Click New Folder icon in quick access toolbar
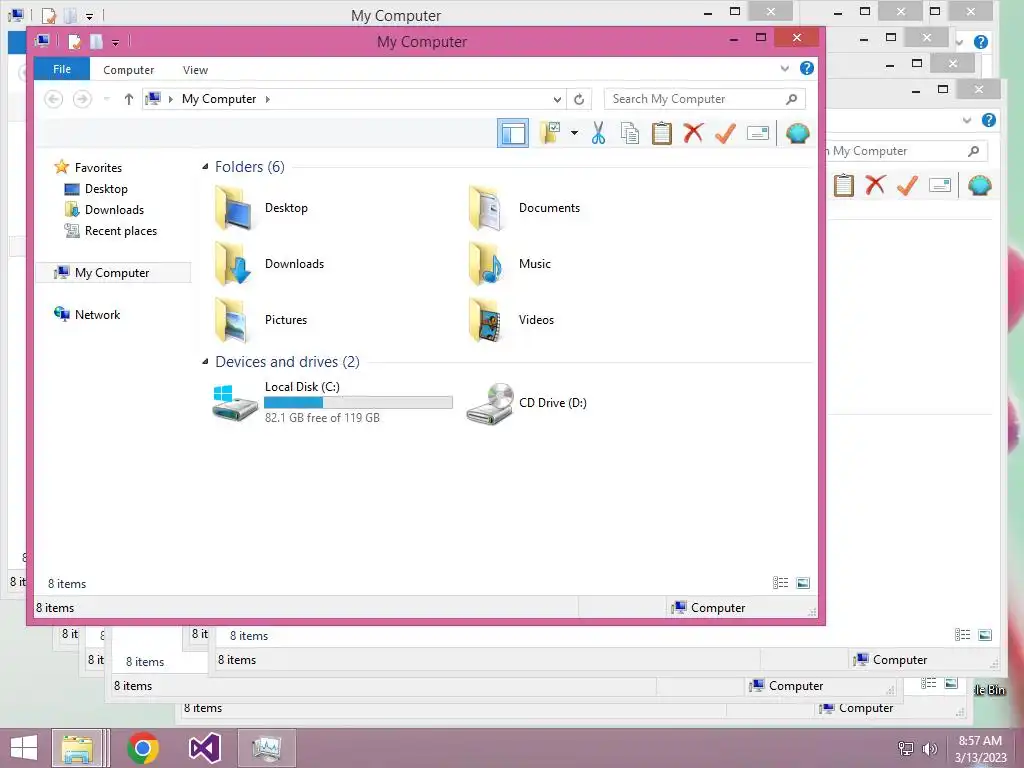Image resolution: width=1024 pixels, height=768 pixels. (x=96, y=42)
